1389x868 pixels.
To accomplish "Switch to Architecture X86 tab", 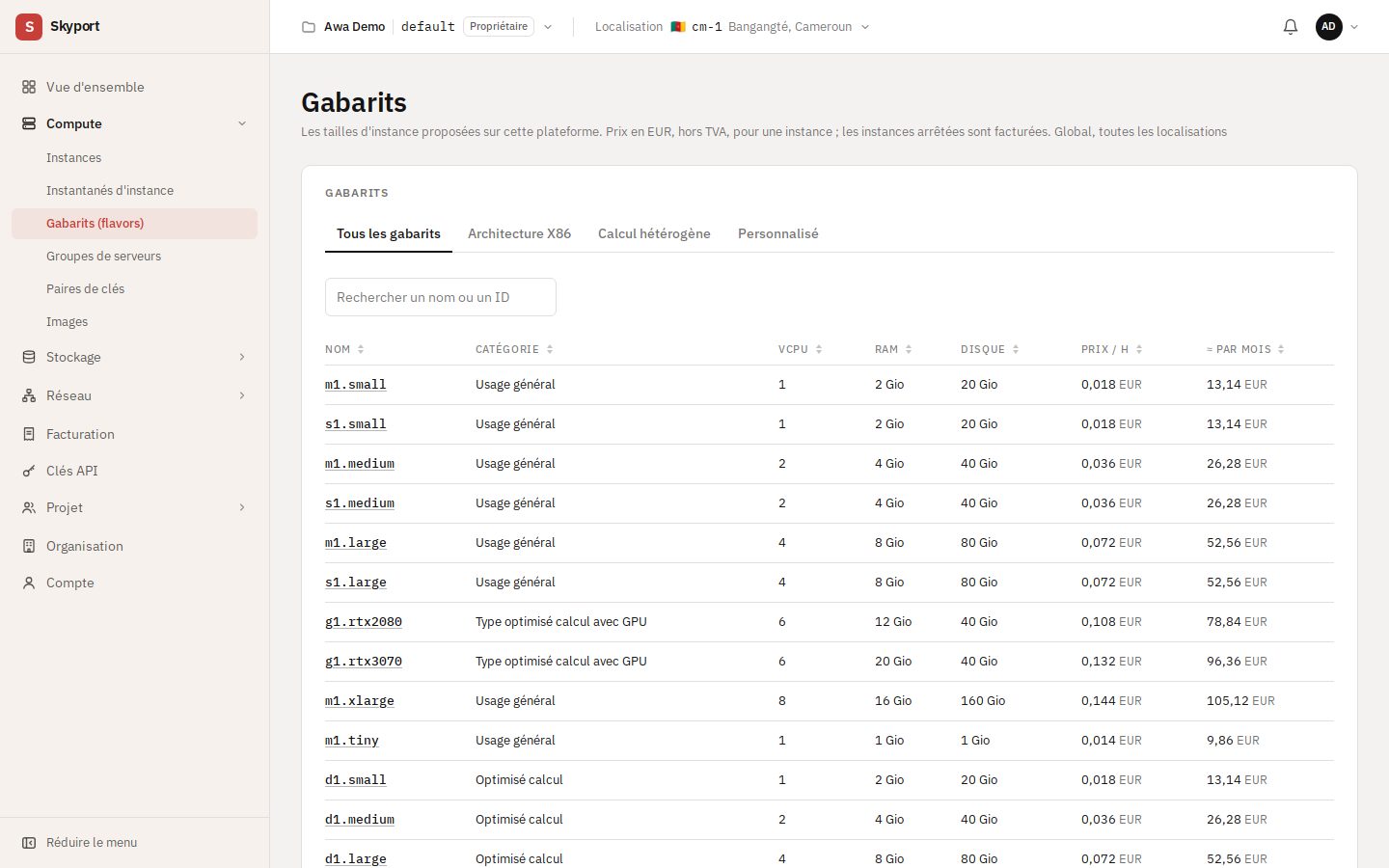I will pos(519,233).
